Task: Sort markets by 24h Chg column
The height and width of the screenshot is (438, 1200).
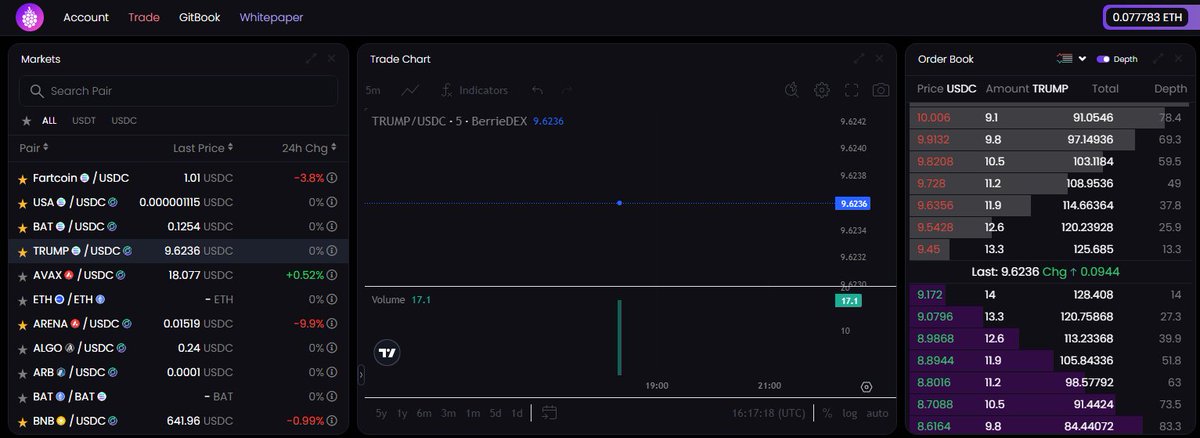Action: (x=309, y=148)
